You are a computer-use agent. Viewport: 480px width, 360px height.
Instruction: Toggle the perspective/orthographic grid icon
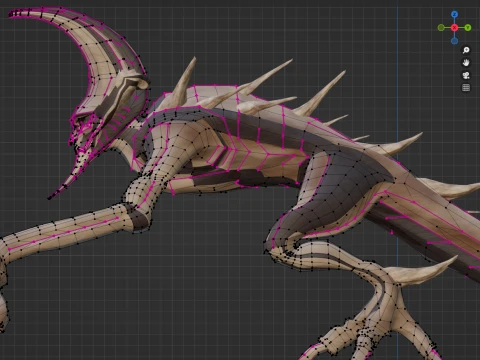pos(466,88)
